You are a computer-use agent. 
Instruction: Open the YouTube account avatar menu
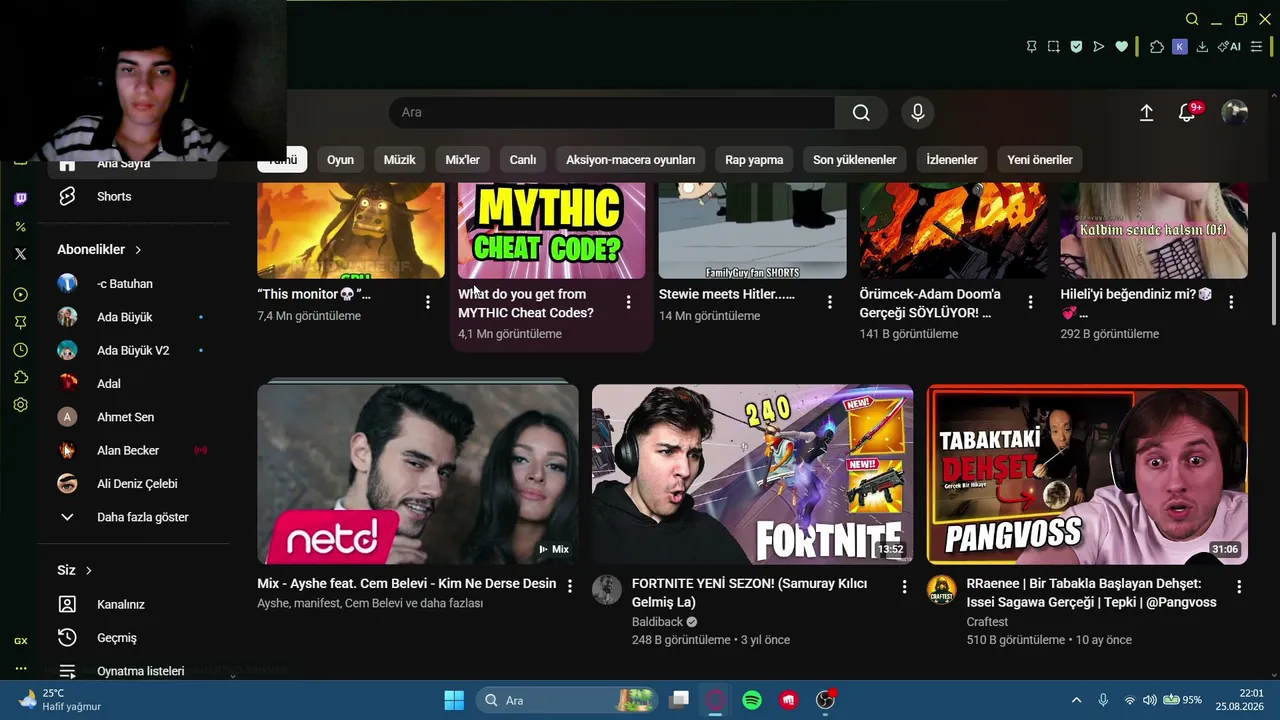pos(1235,113)
